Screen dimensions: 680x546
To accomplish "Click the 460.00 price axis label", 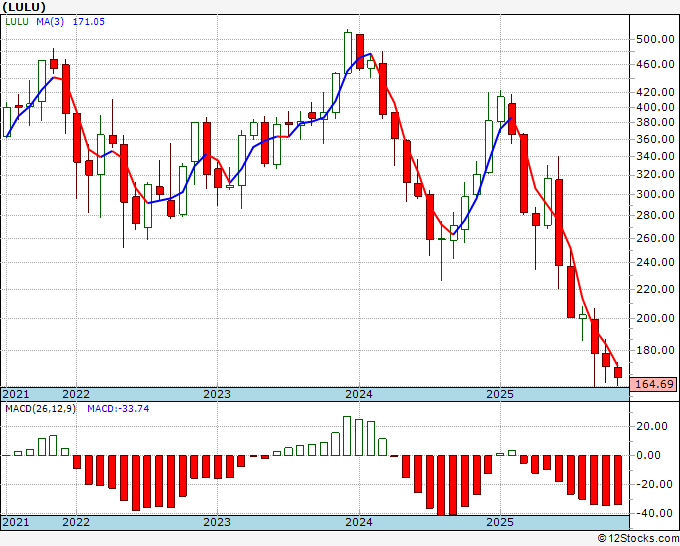I will (655, 65).
